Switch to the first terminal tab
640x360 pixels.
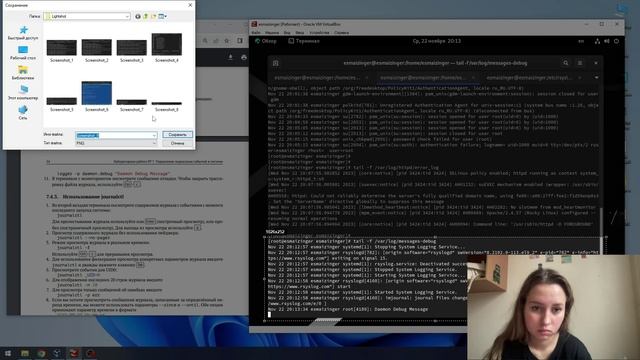coord(317,78)
